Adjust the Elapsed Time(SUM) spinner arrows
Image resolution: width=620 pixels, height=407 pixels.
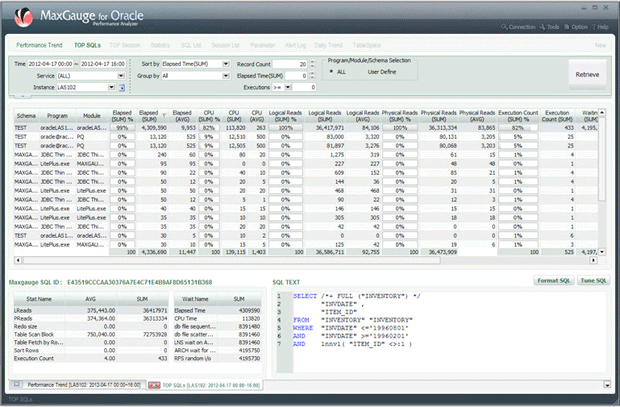point(312,76)
